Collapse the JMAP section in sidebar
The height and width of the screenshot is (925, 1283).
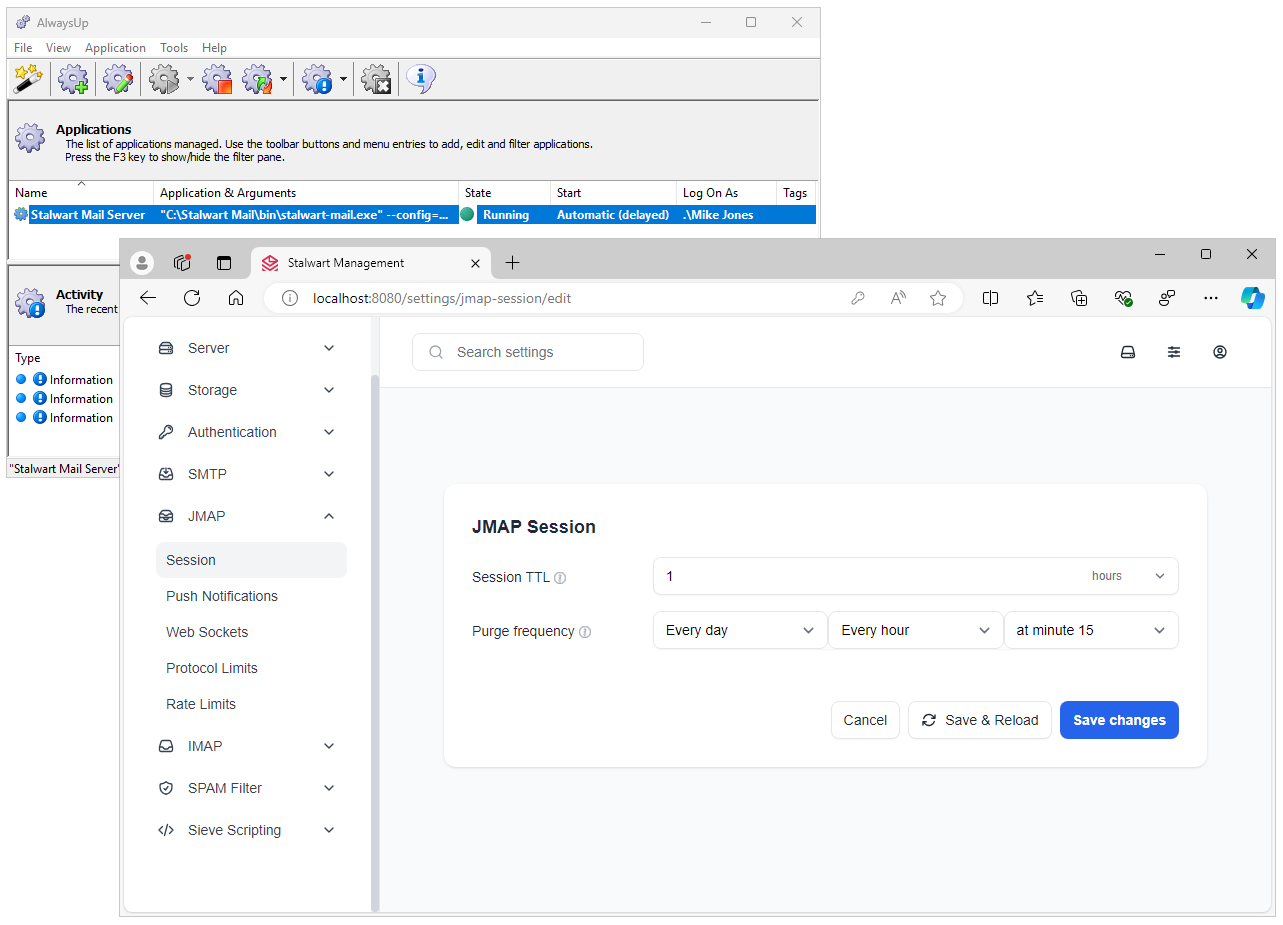tap(247, 516)
